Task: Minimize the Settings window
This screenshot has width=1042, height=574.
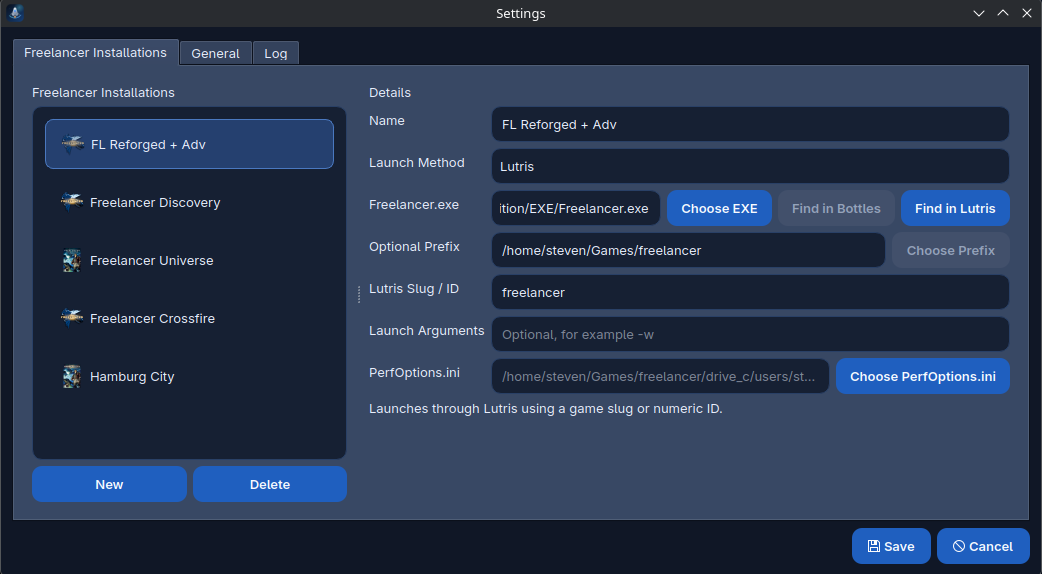Action: pos(979,13)
